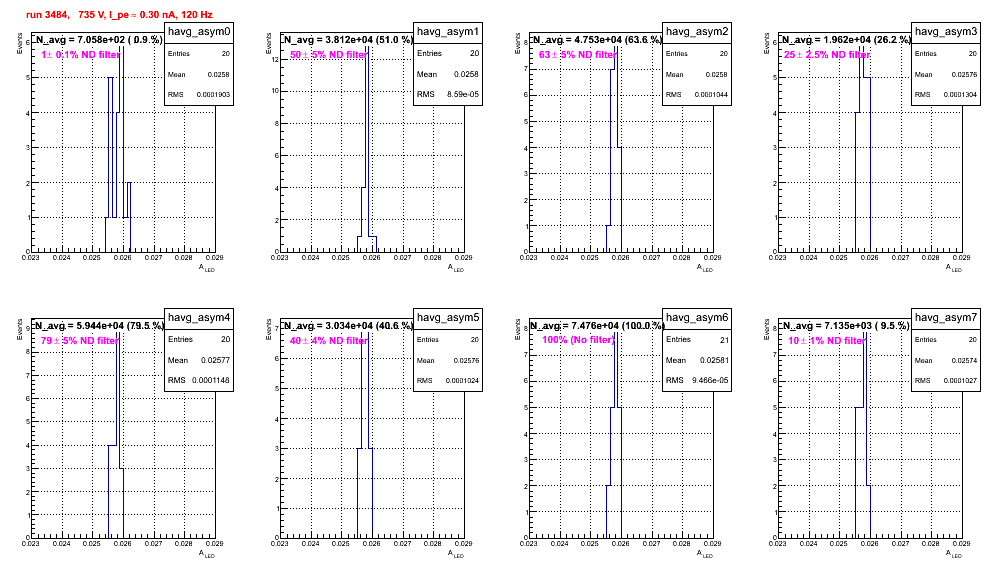Click the N_avg = 3.812e+04 plot title
Image resolution: width=996 pixels, height=572 pixels.
[348, 40]
